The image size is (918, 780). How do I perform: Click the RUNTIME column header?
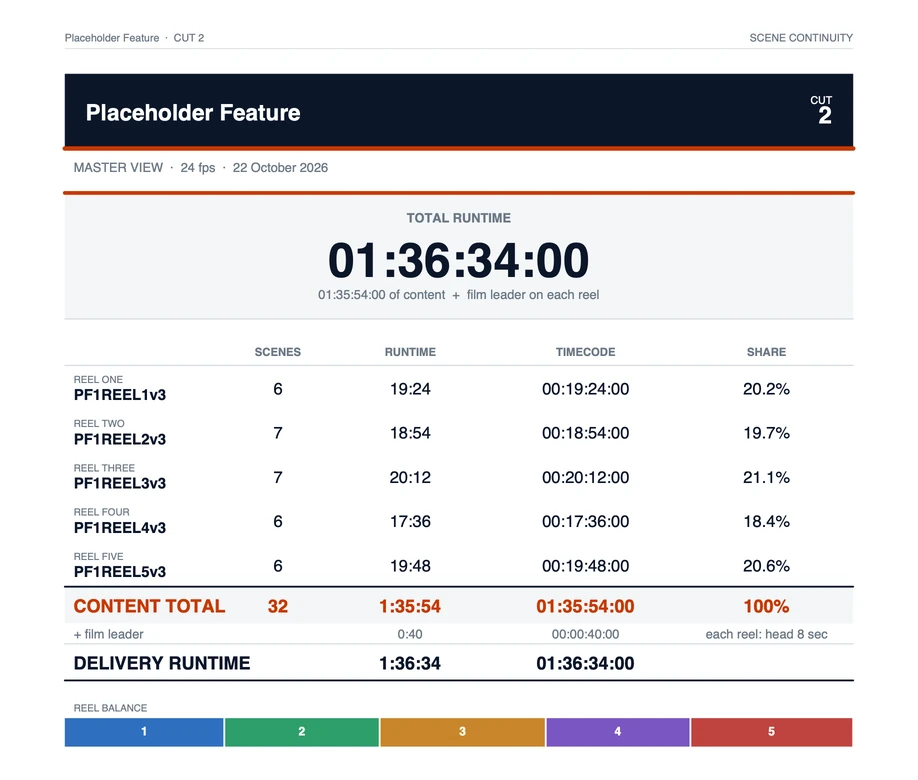(x=410, y=352)
